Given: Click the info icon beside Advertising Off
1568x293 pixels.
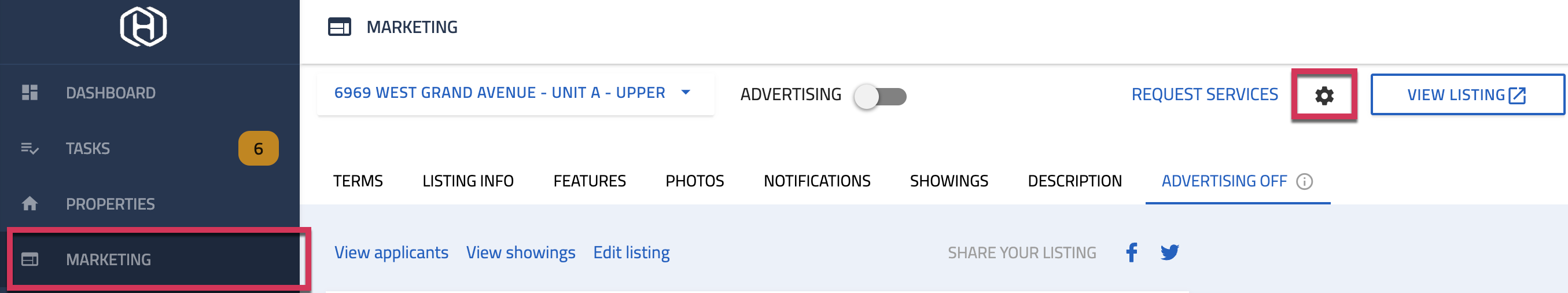Looking at the screenshot, I should tap(1304, 181).
